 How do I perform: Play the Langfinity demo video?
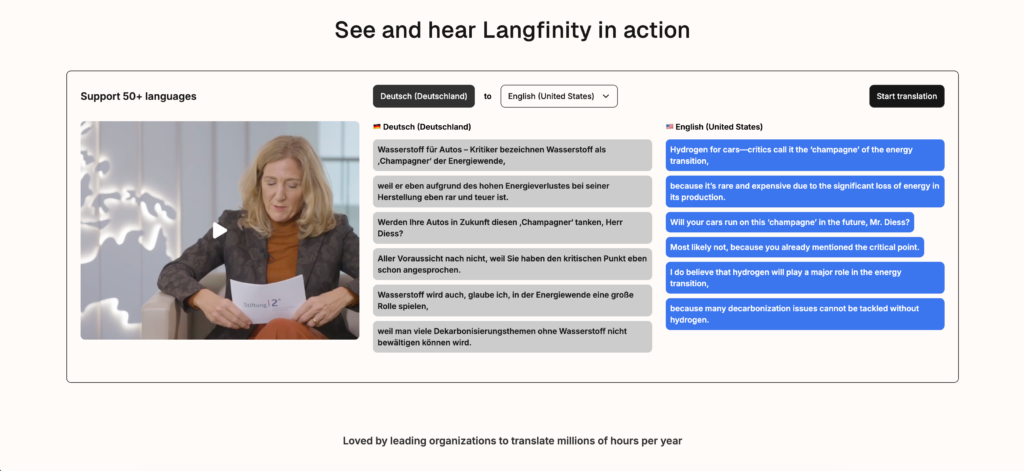(x=219, y=231)
